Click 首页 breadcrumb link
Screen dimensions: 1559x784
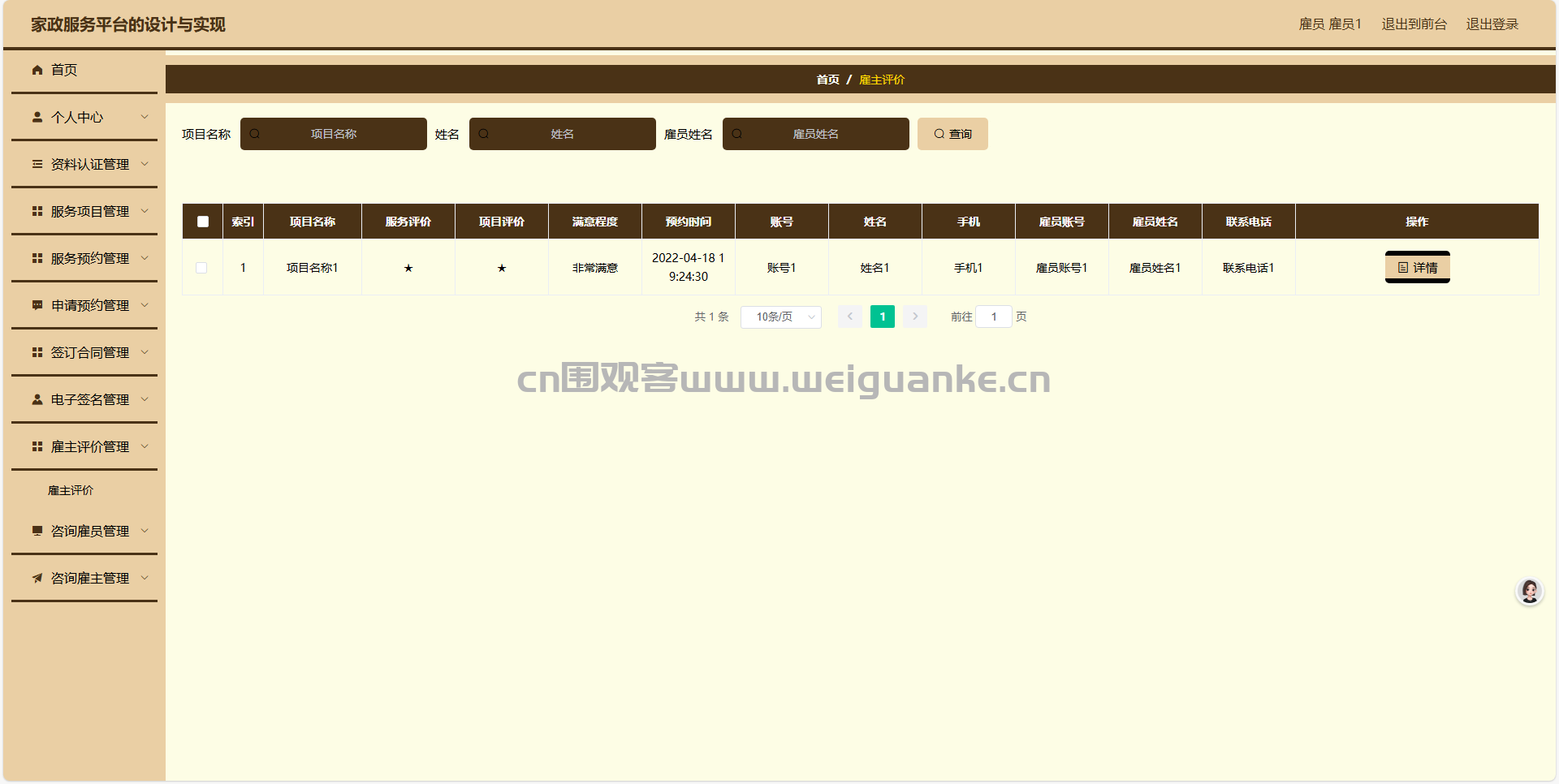(x=827, y=80)
